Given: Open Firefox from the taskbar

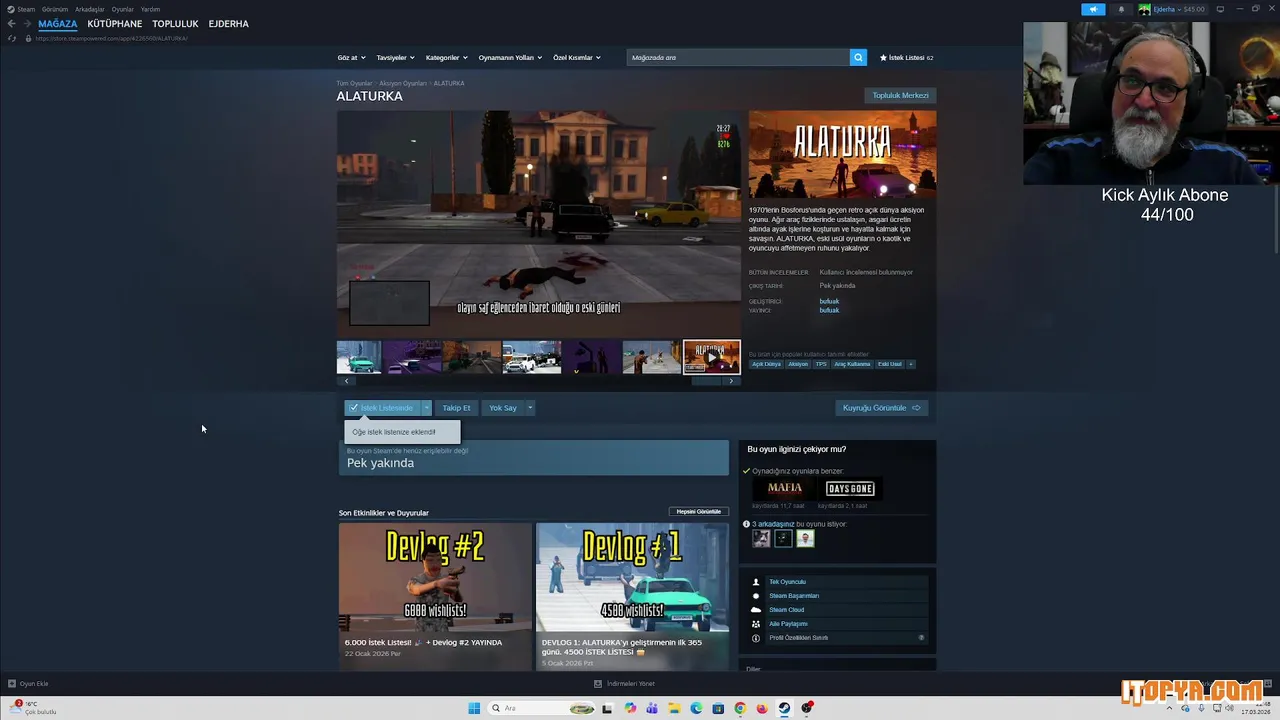Looking at the screenshot, I should pos(762,708).
